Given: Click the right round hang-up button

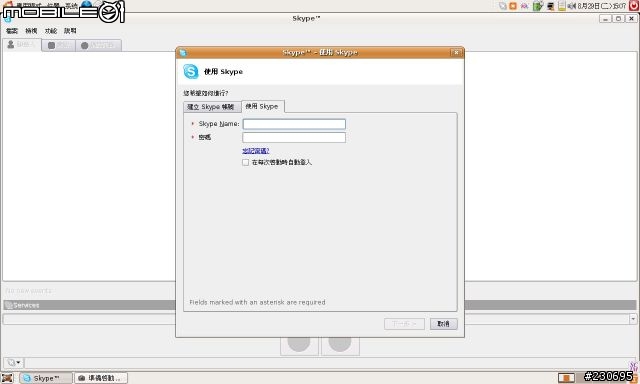Looking at the screenshot, I should click(x=340, y=343).
